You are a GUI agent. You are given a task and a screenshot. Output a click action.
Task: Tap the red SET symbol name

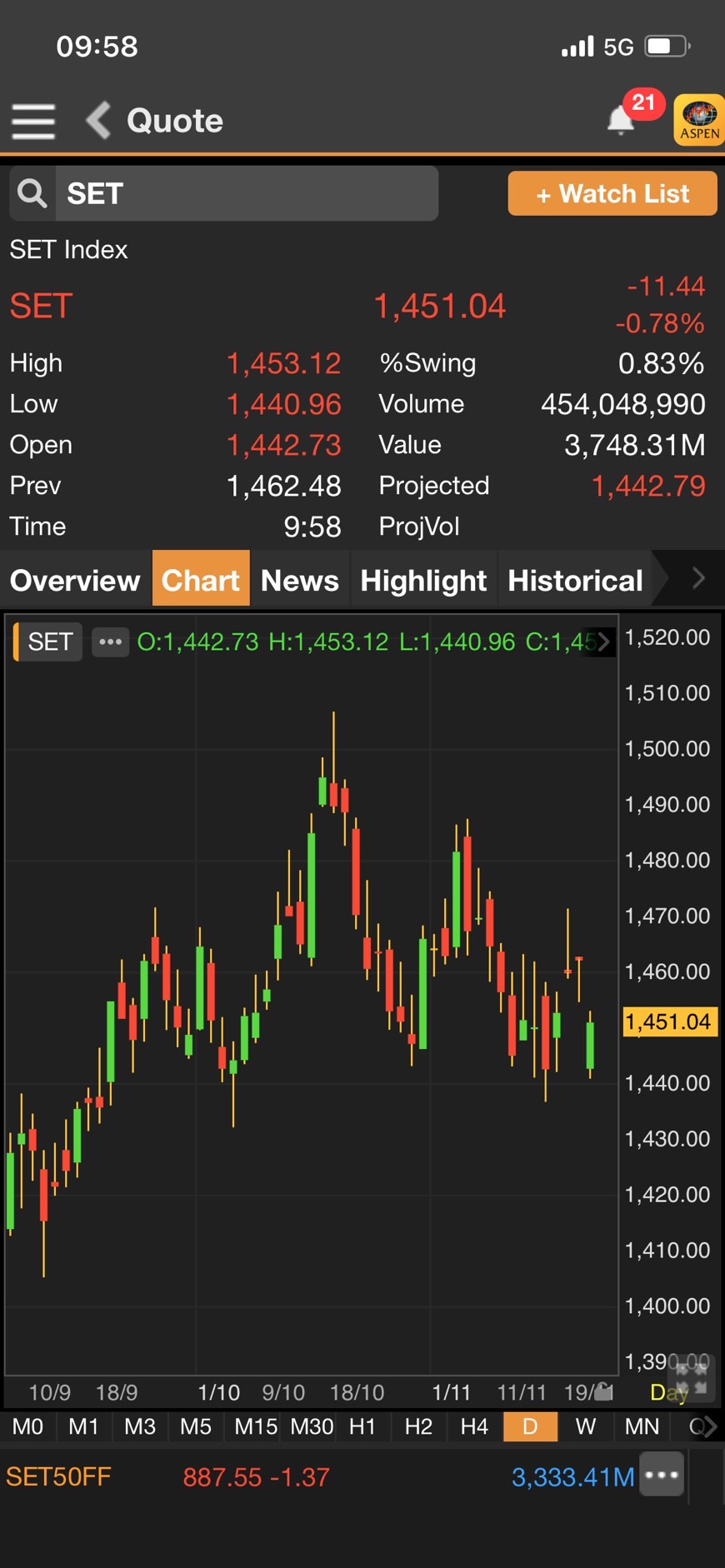pos(41,306)
